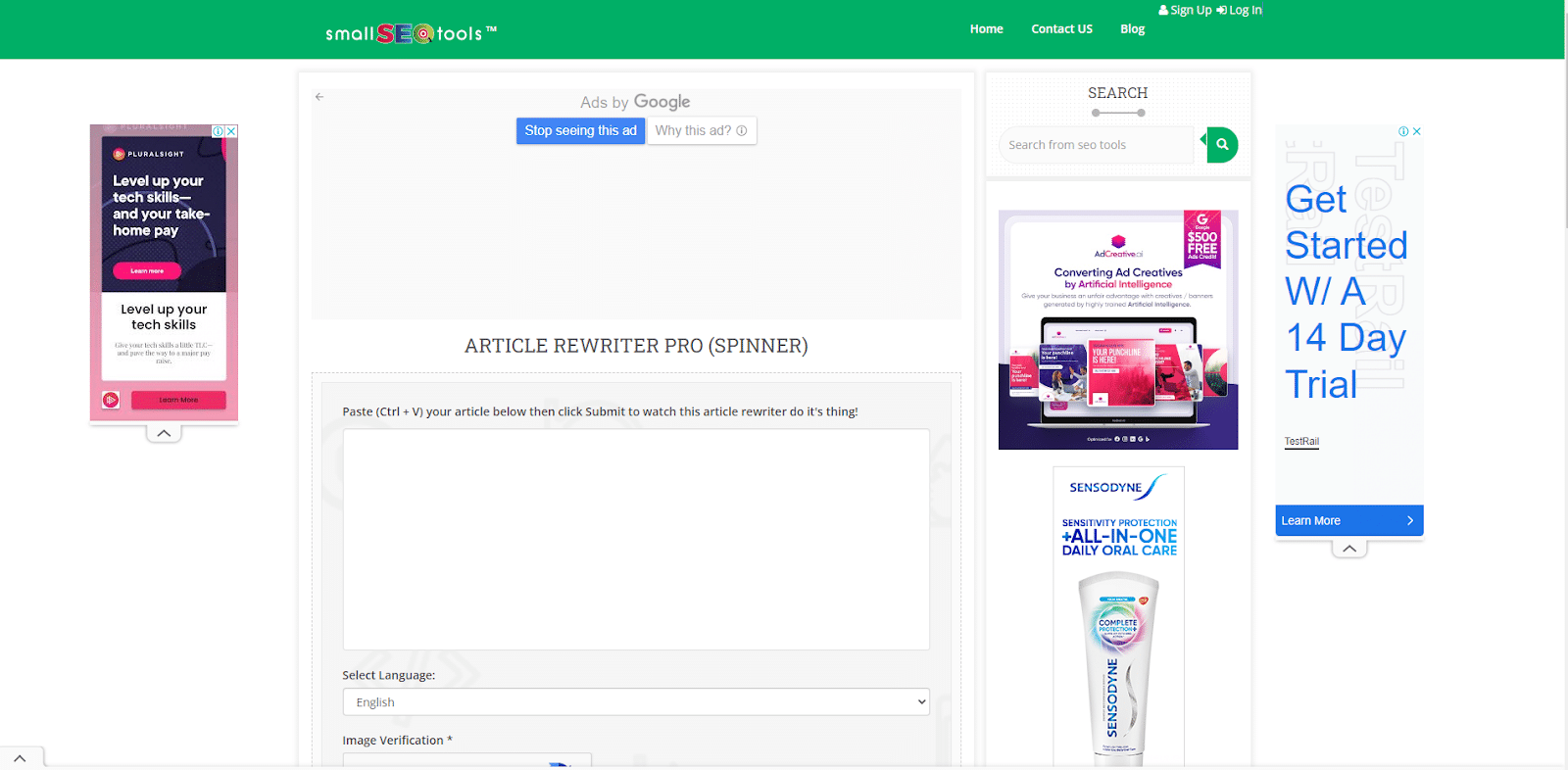The image size is (1568, 770).
Task: Click the Search from seo tools field
Action: click(x=1098, y=145)
